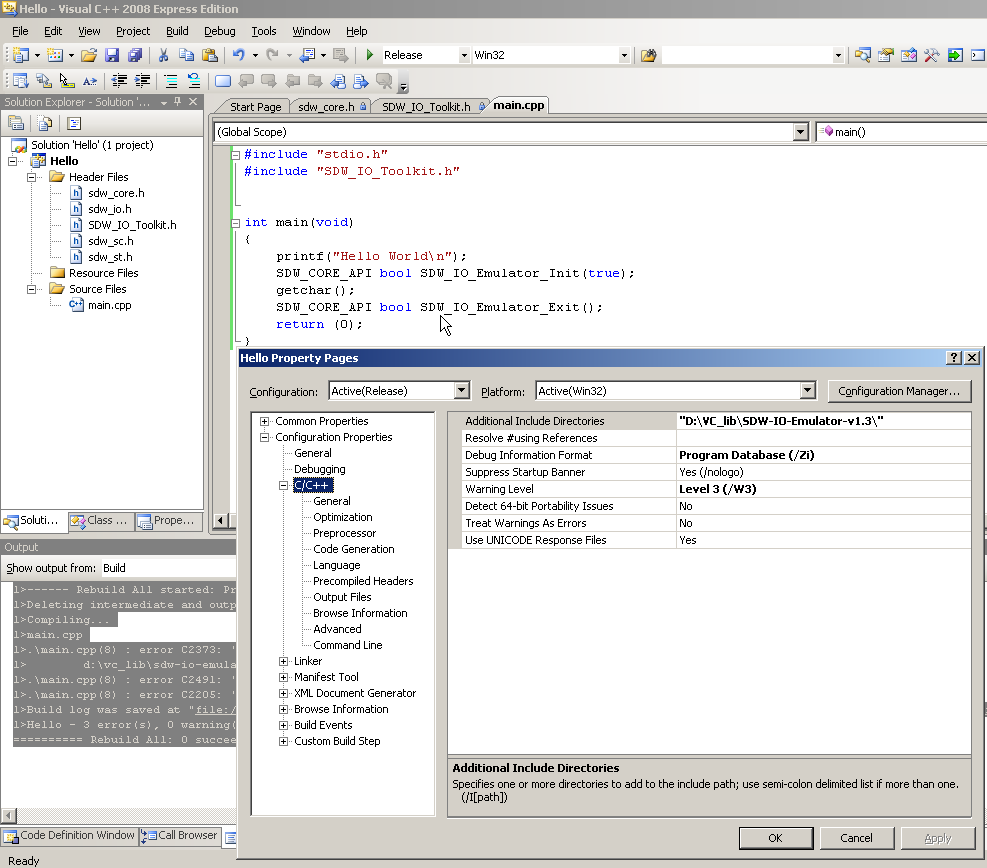Open the Project menu

pyautogui.click(x=133, y=31)
